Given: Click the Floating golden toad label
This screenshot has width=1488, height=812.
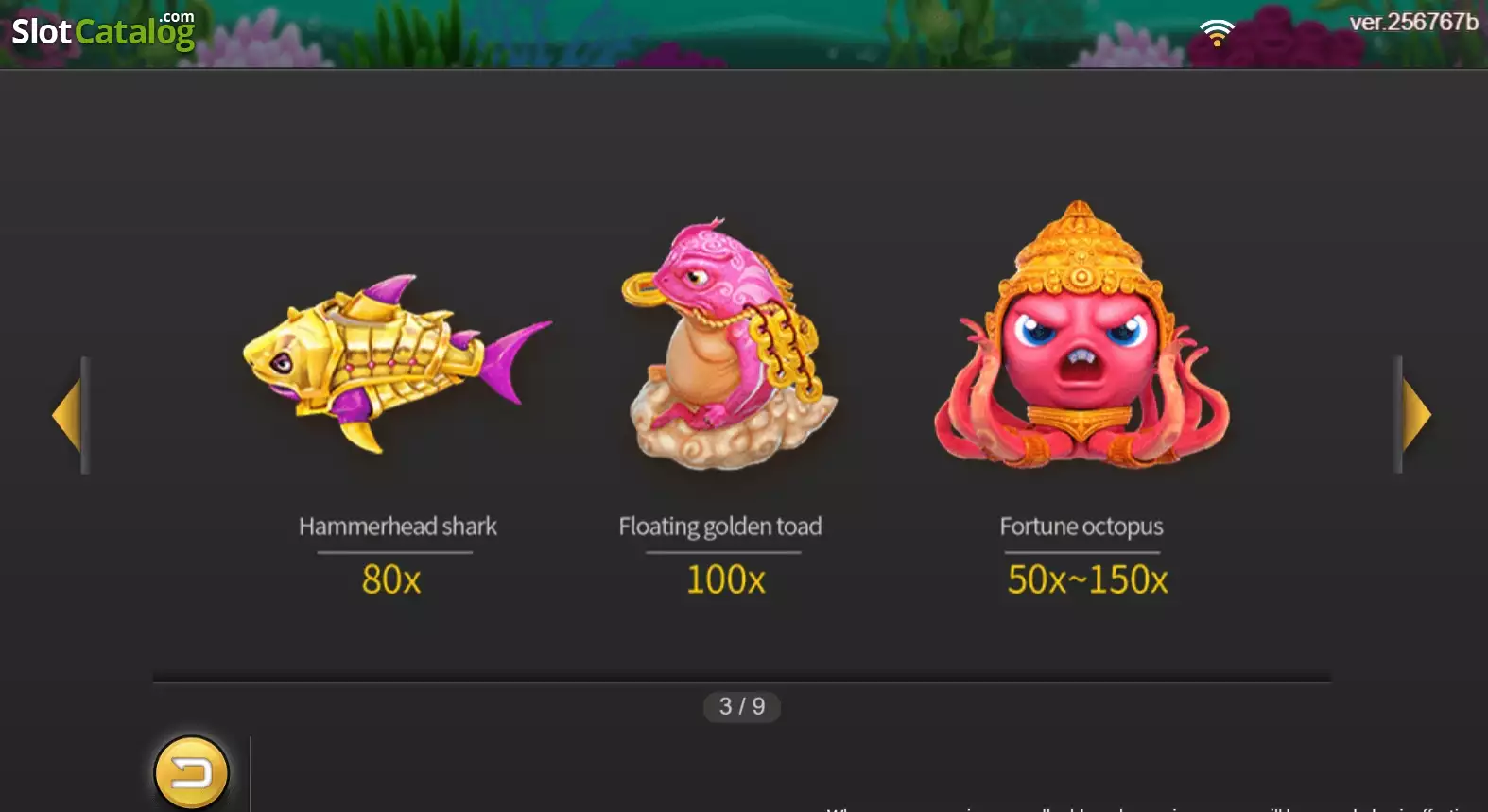Looking at the screenshot, I should pyautogui.click(x=720, y=527).
